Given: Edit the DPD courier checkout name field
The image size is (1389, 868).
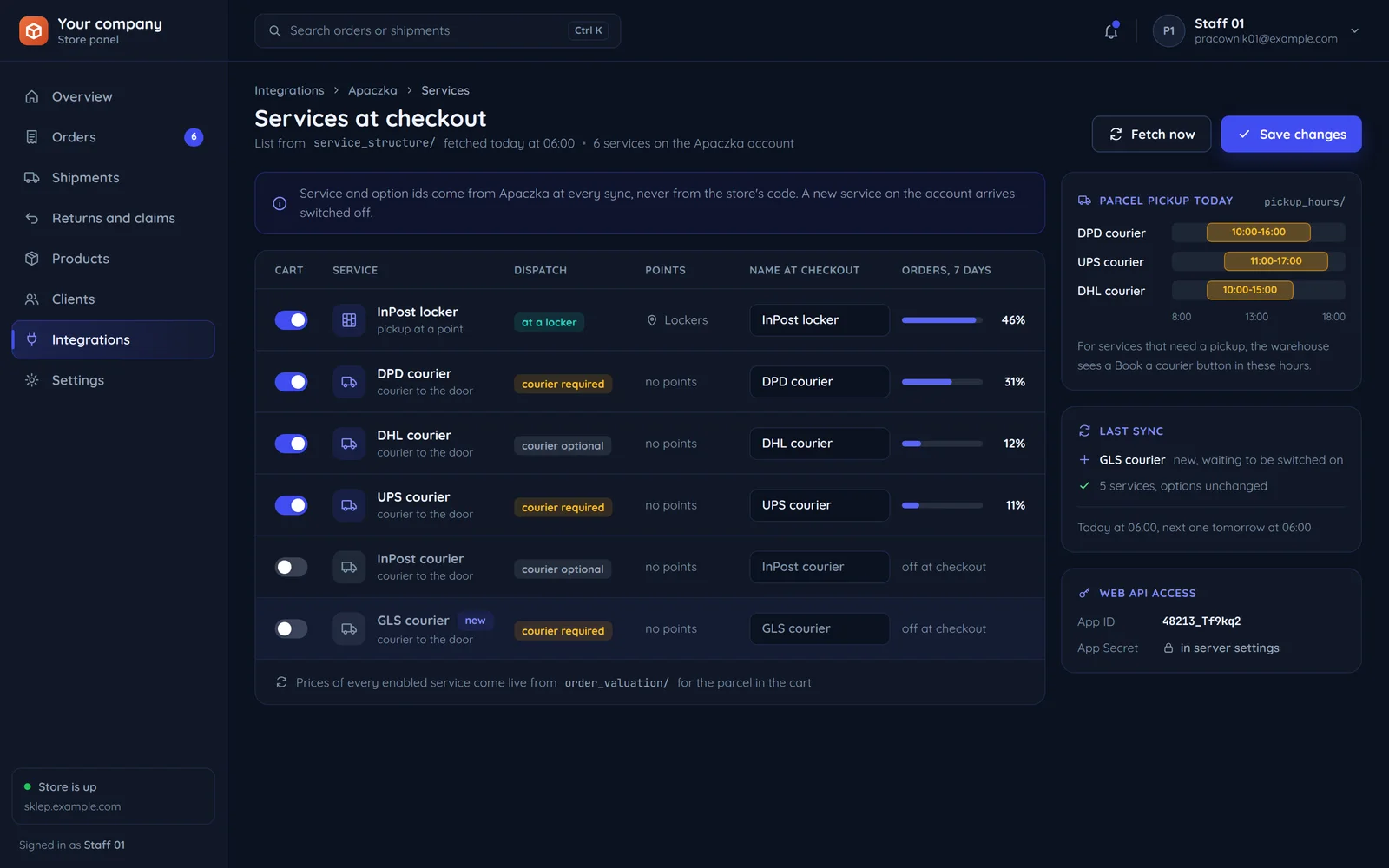Looking at the screenshot, I should coord(820,382).
